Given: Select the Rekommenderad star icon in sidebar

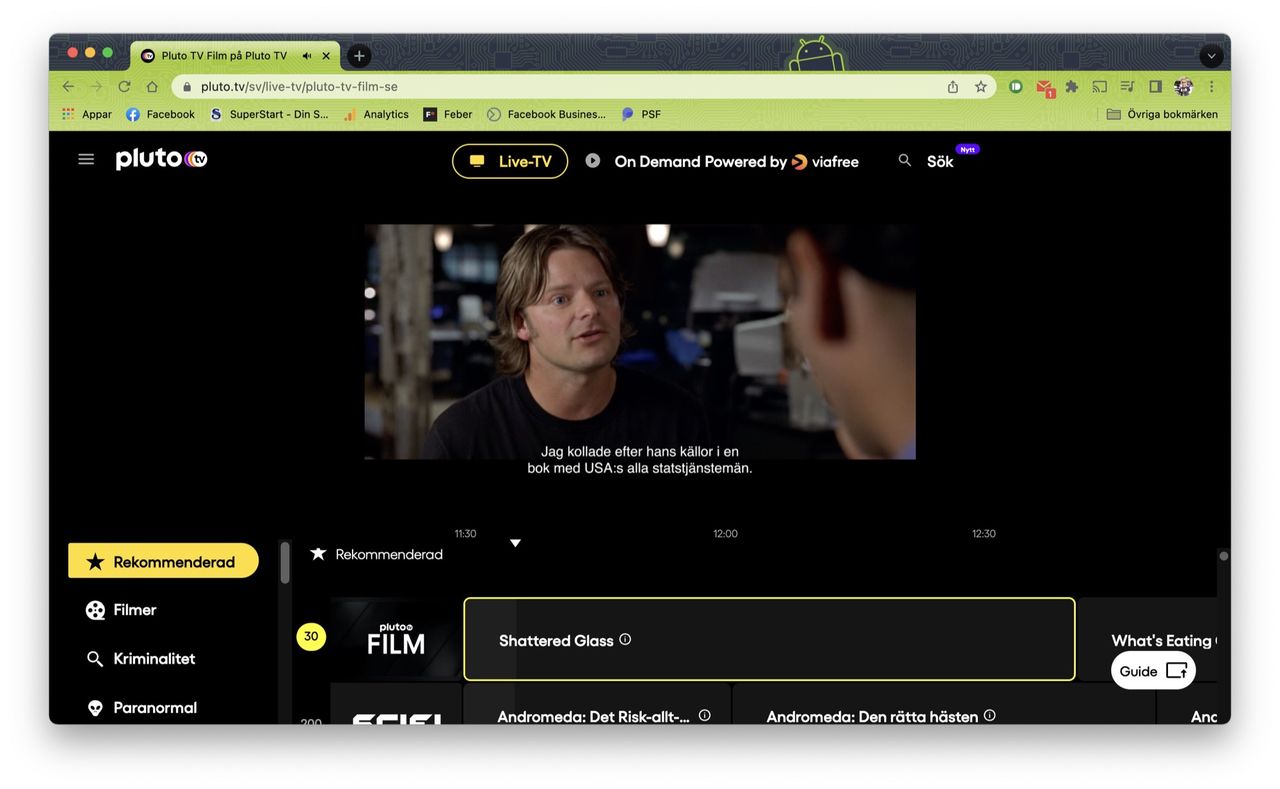Looking at the screenshot, I should click(x=95, y=560).
